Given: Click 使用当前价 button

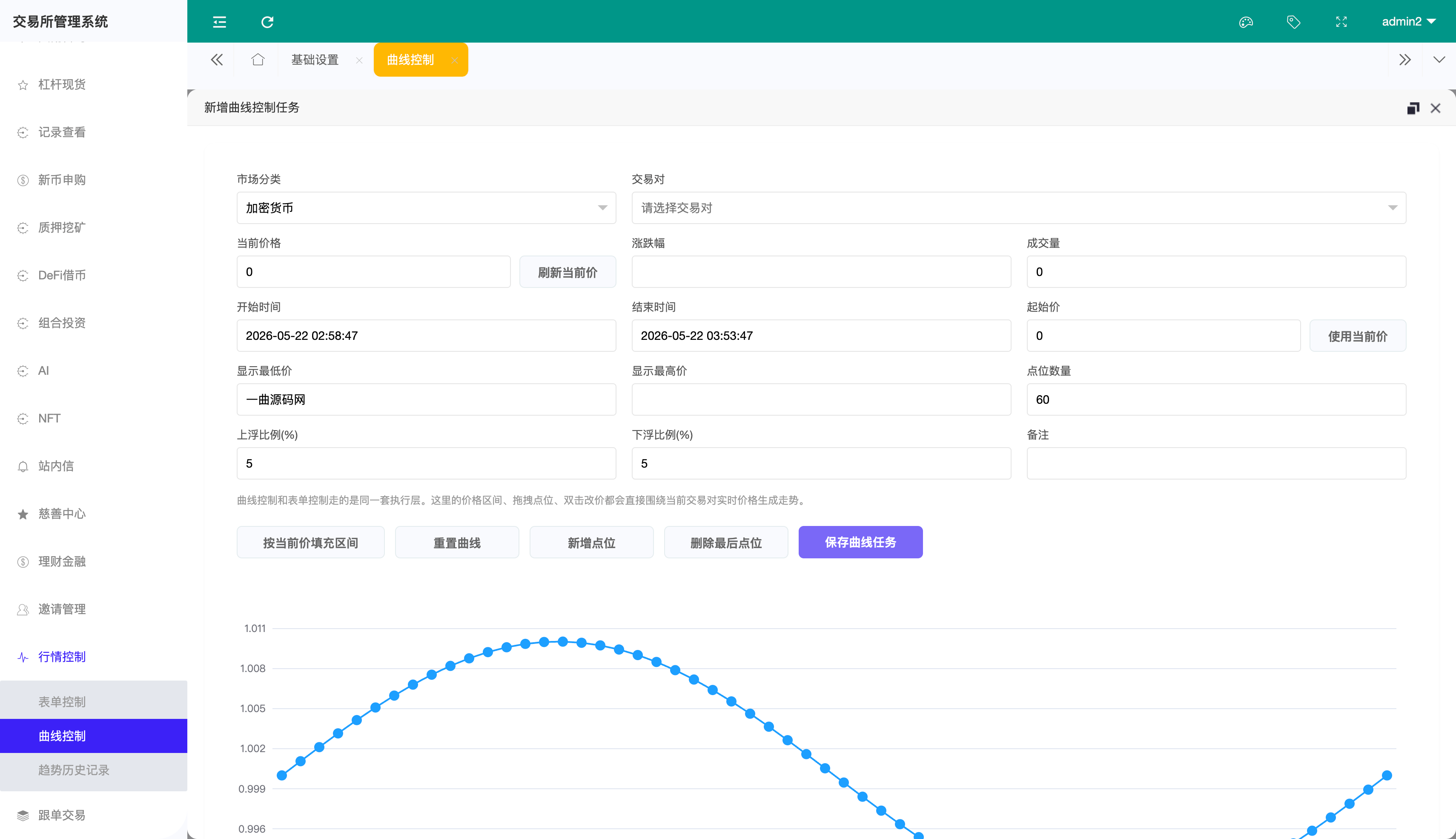Looking at the screenshot, I should [1358, 335].
